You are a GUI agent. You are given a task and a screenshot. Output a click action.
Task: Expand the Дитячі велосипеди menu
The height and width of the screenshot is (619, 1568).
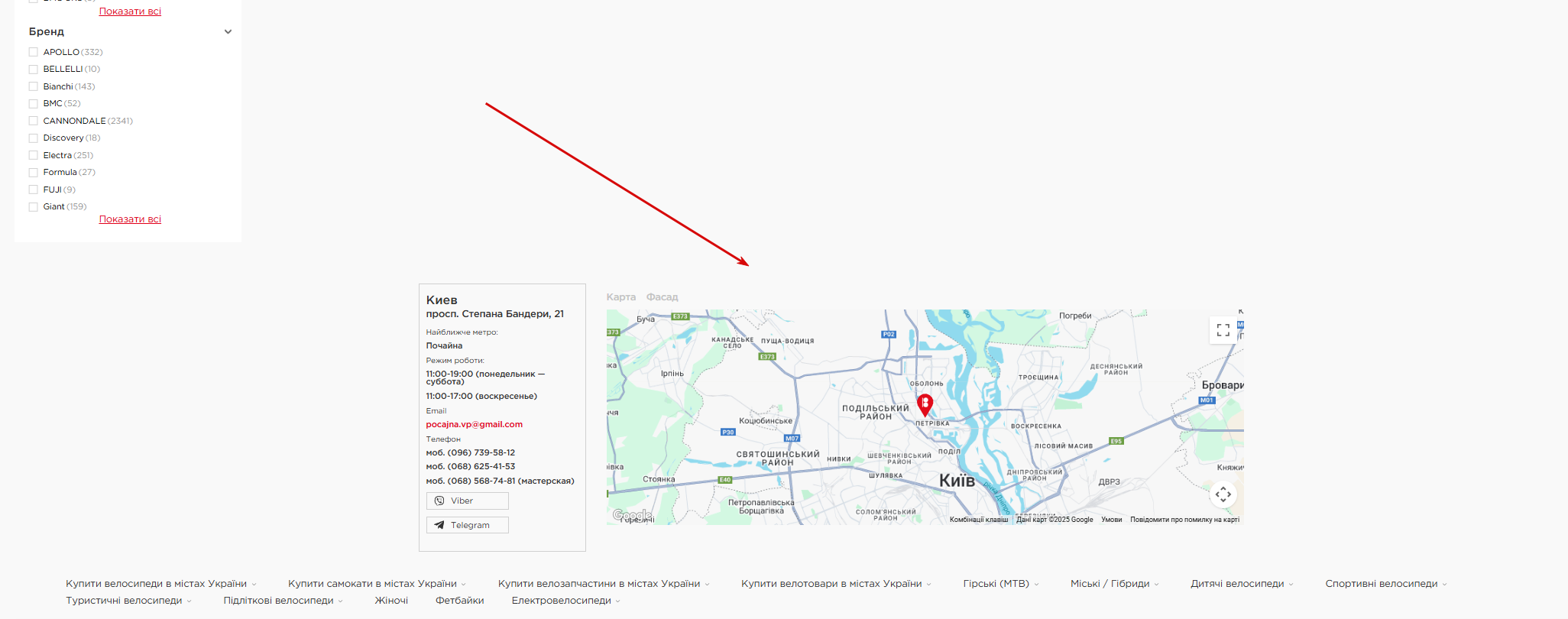point(1242,584)
